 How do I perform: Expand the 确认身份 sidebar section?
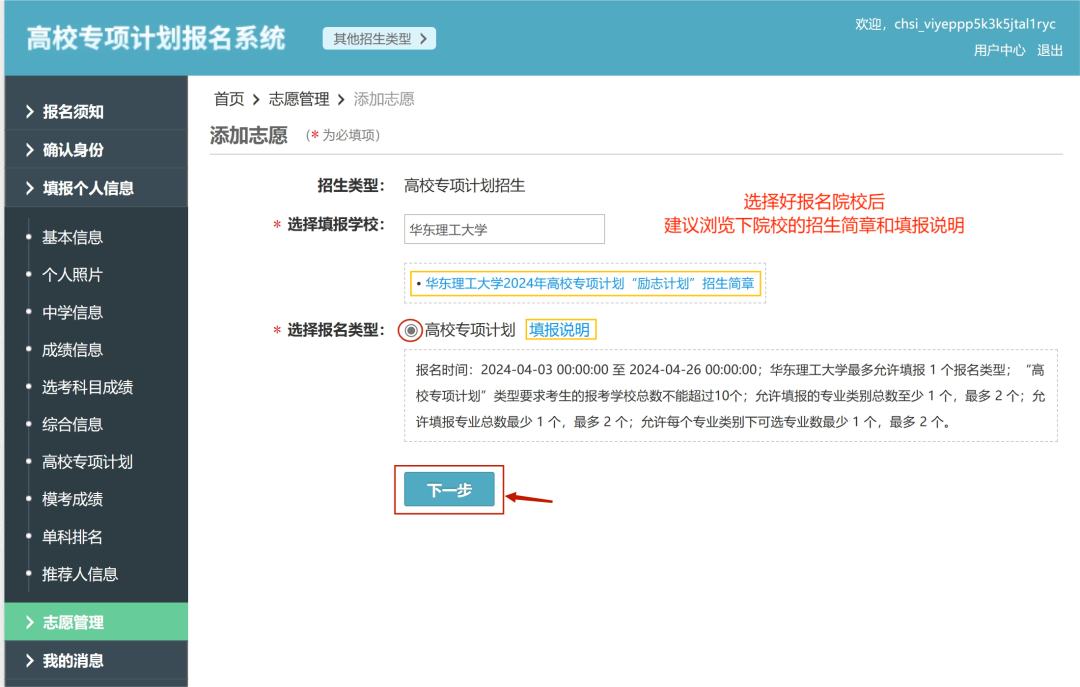[60, 149]
